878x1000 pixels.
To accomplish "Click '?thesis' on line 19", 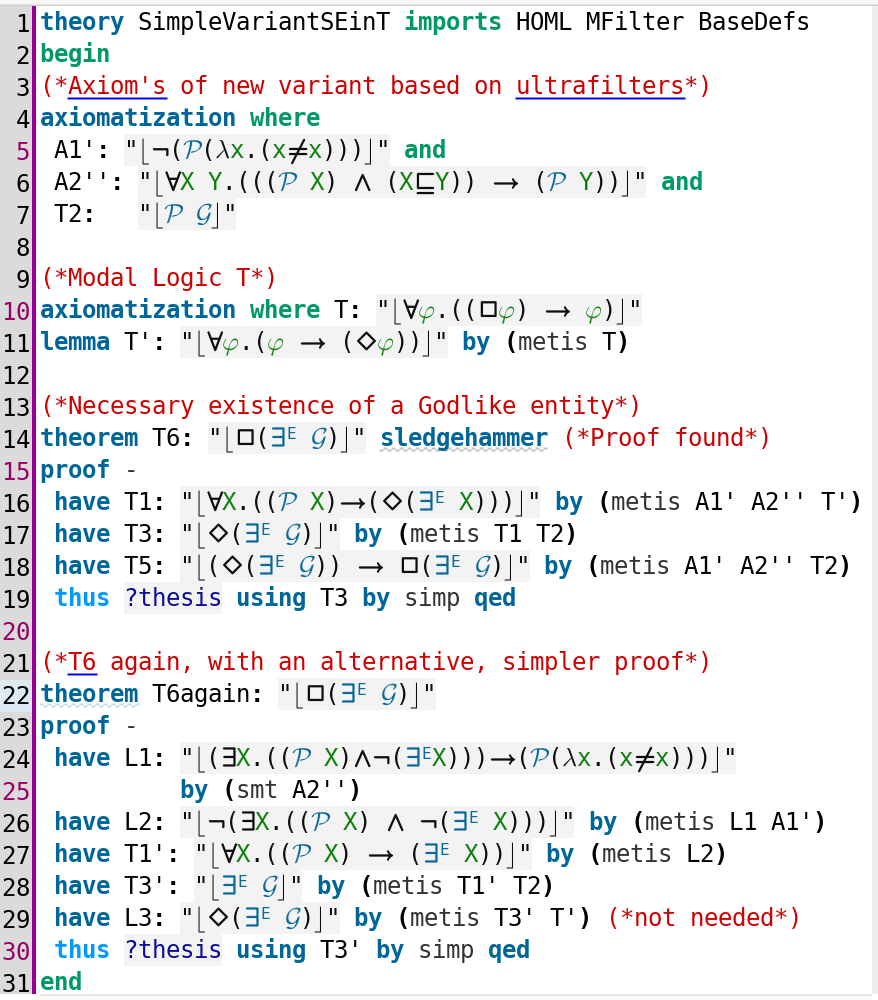I will 173,598.
